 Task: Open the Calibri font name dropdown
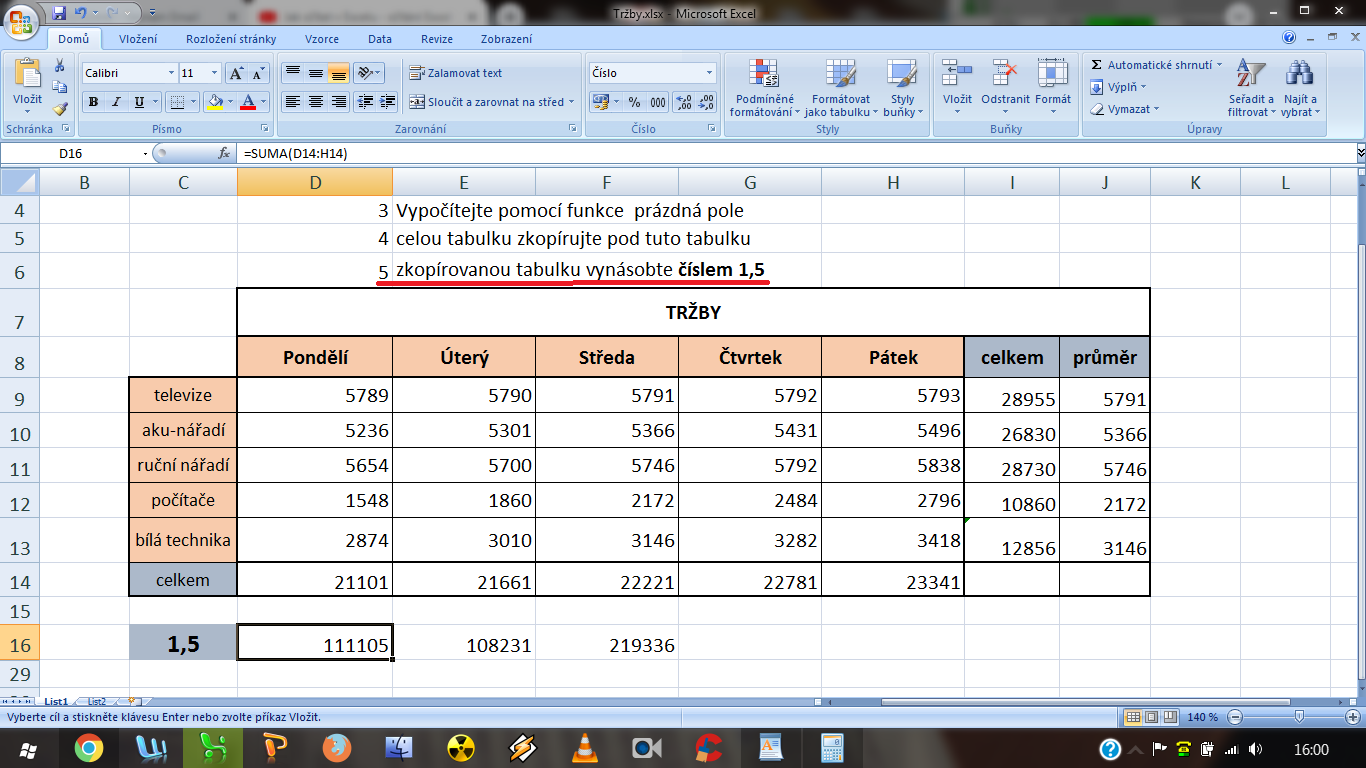[170, 73]
